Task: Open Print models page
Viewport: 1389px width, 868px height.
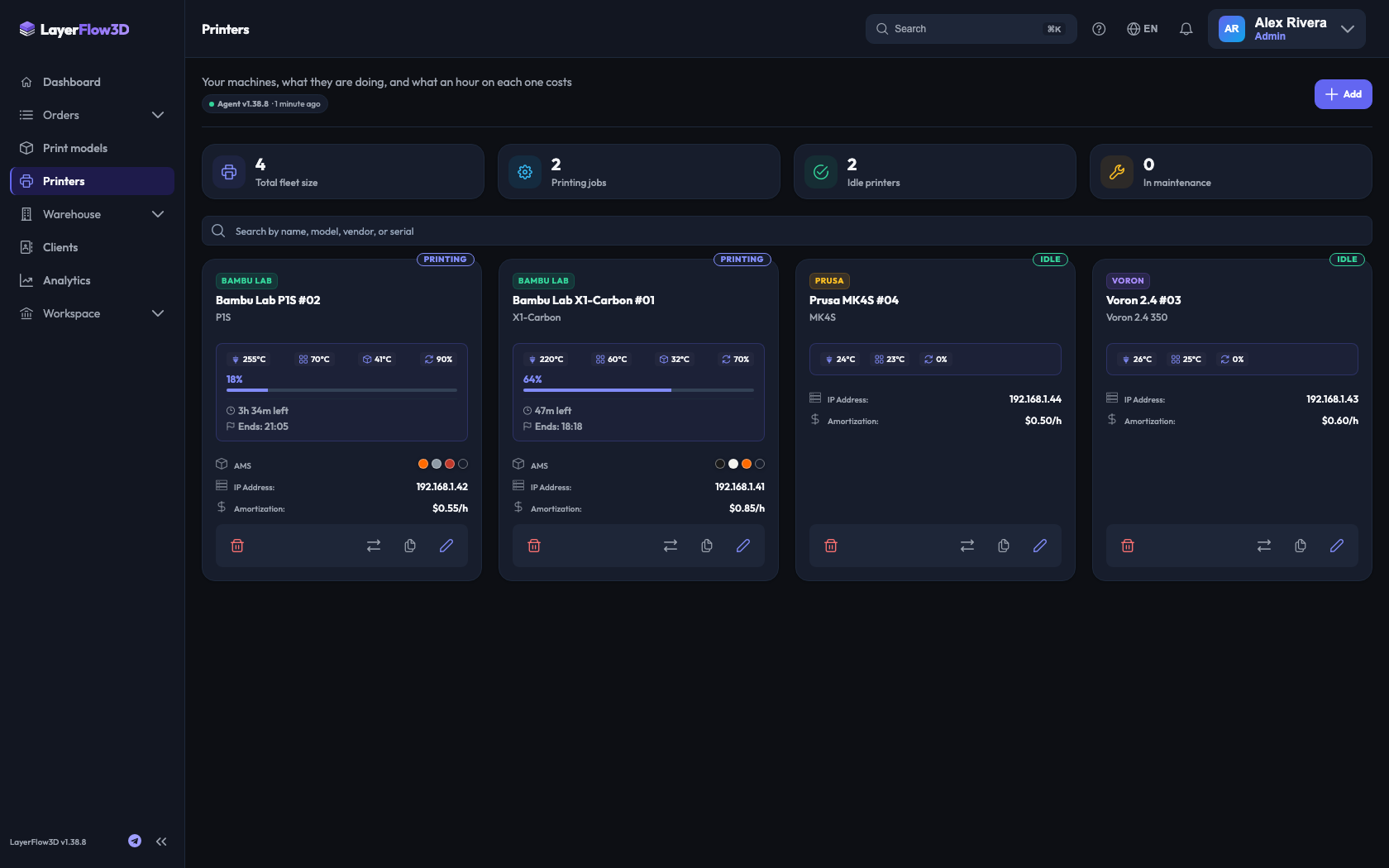Action: [92, 148]
